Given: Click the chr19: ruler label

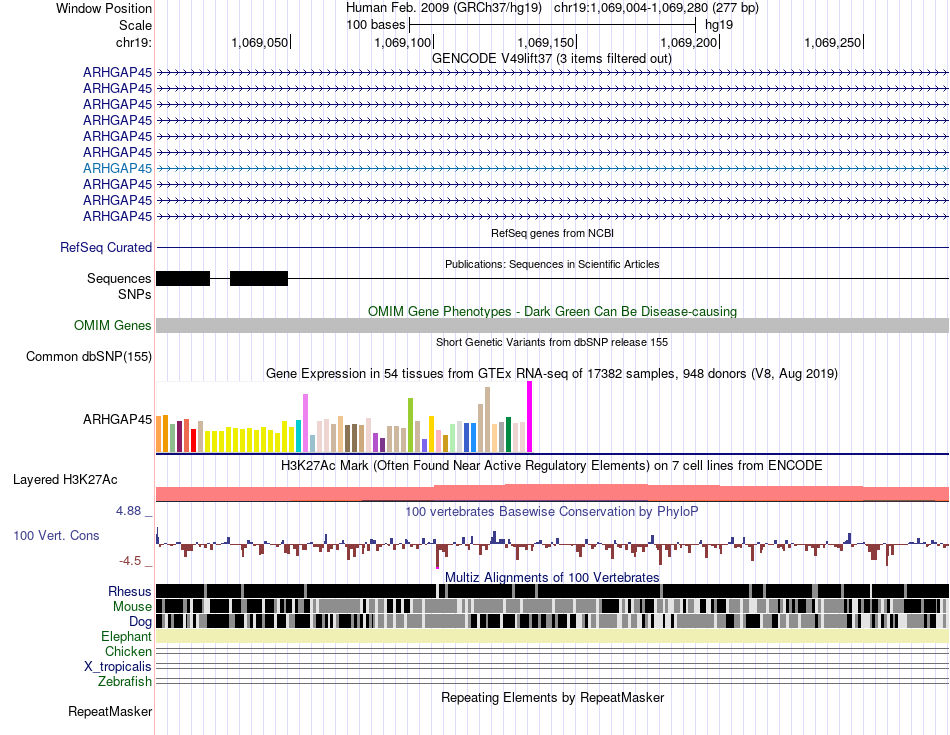Looking at the screenshot, I should click(x=133, y=42).
